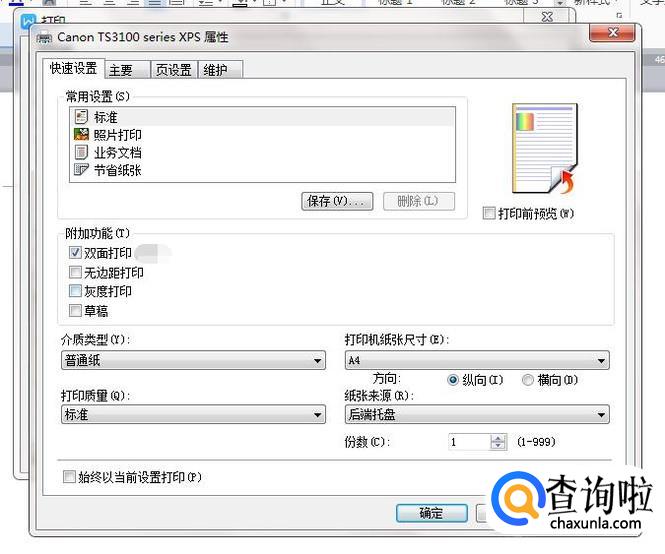
Task: Click the 份数 copies input field
Action: click(469, 442)
